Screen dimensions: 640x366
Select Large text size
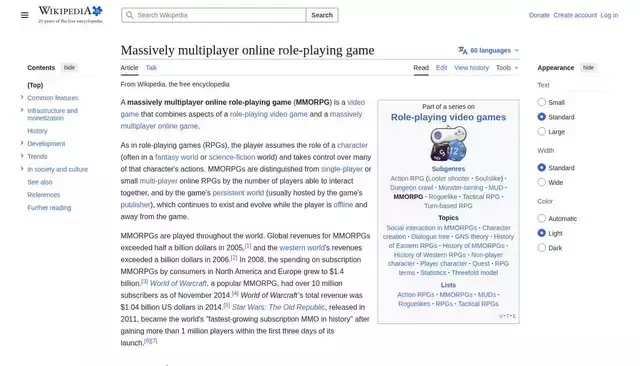(542, 131)
